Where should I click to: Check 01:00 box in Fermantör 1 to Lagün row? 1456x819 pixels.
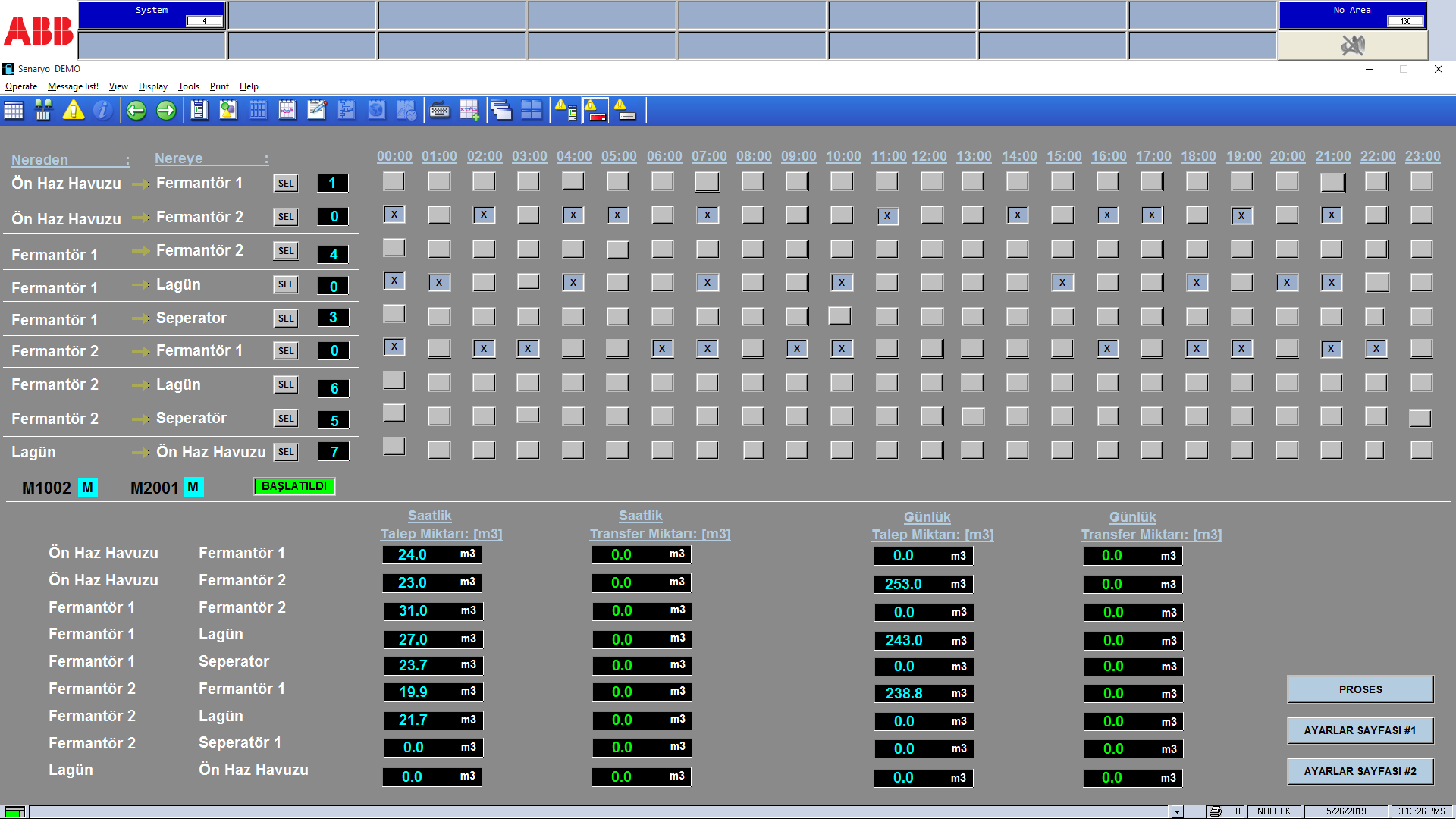(x=438, y=283)
